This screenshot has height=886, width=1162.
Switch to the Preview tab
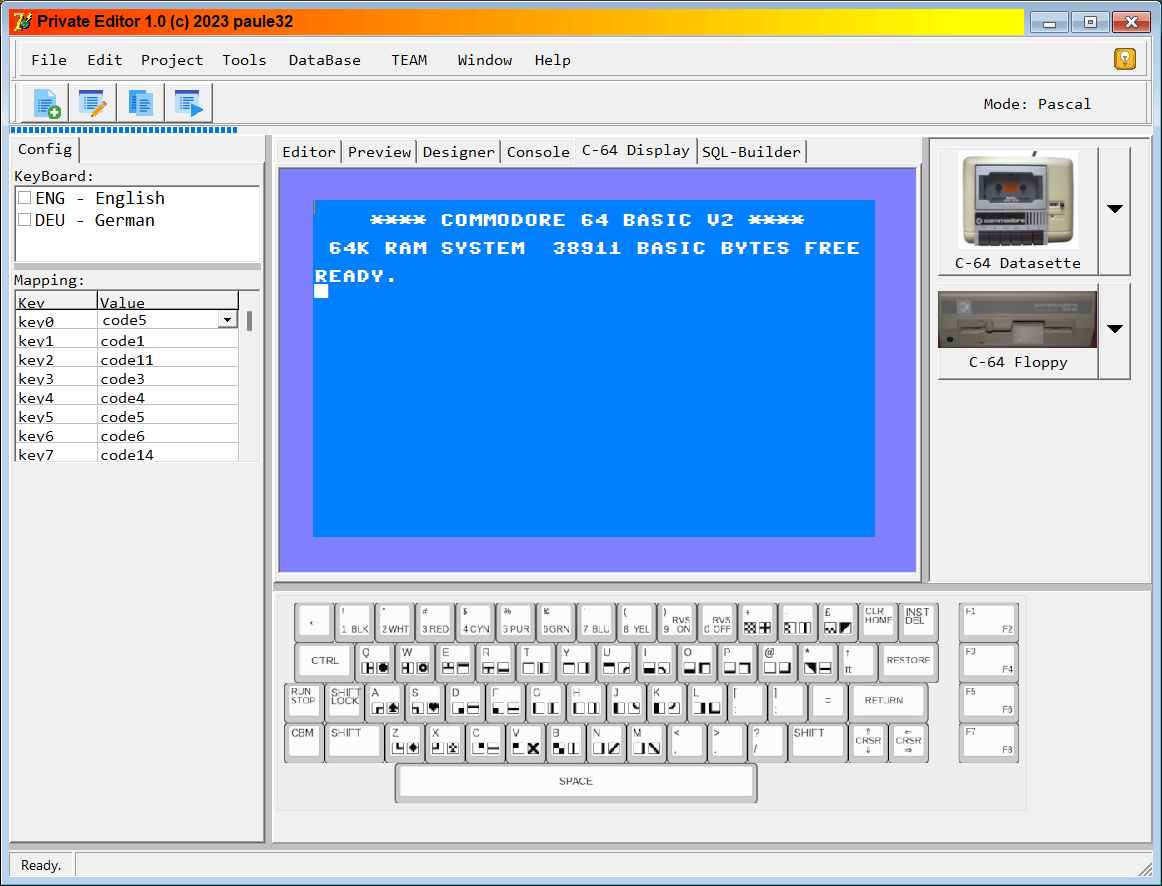point(379,152)
